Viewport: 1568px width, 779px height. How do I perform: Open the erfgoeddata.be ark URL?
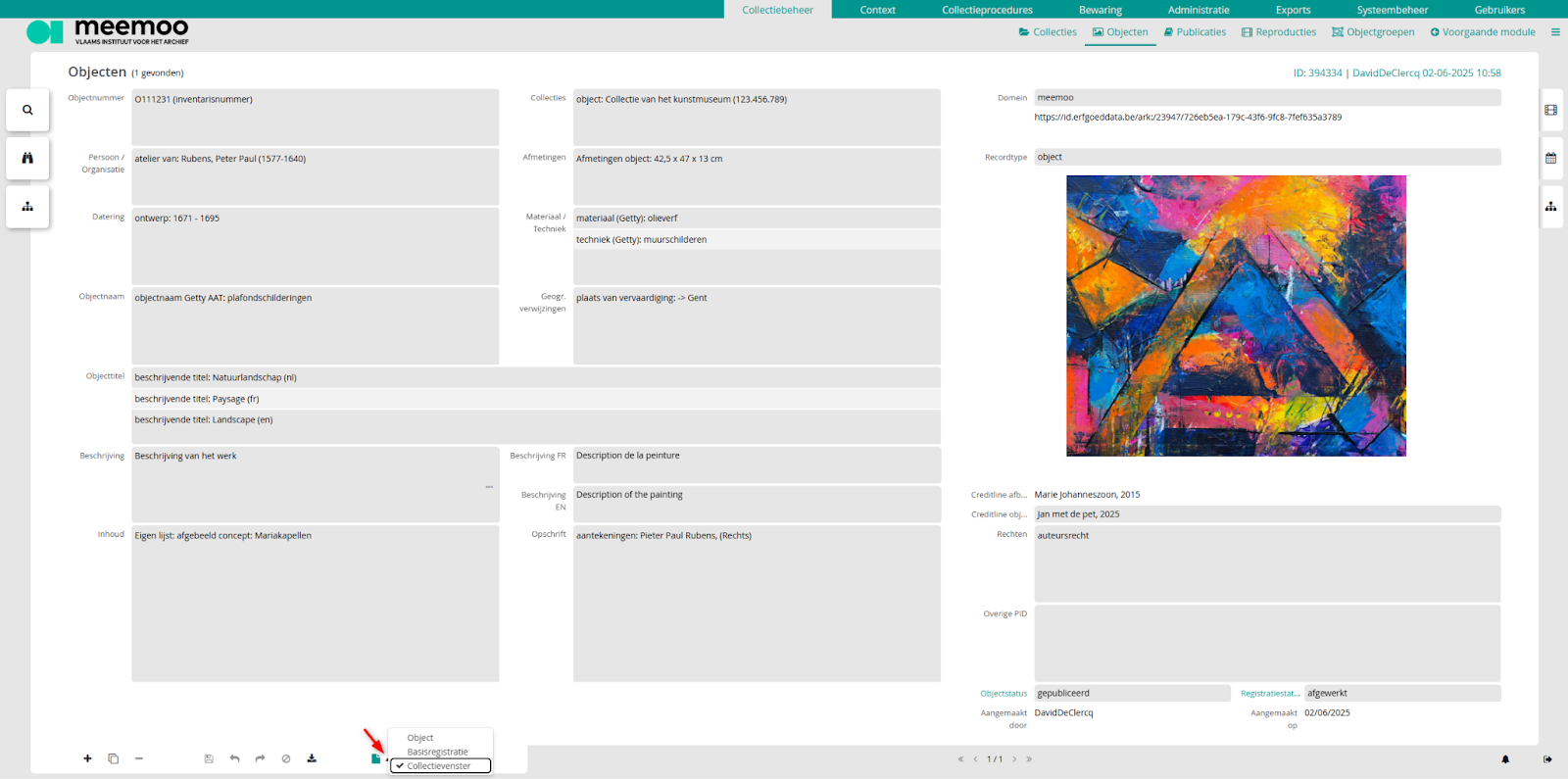[1188, 118]
